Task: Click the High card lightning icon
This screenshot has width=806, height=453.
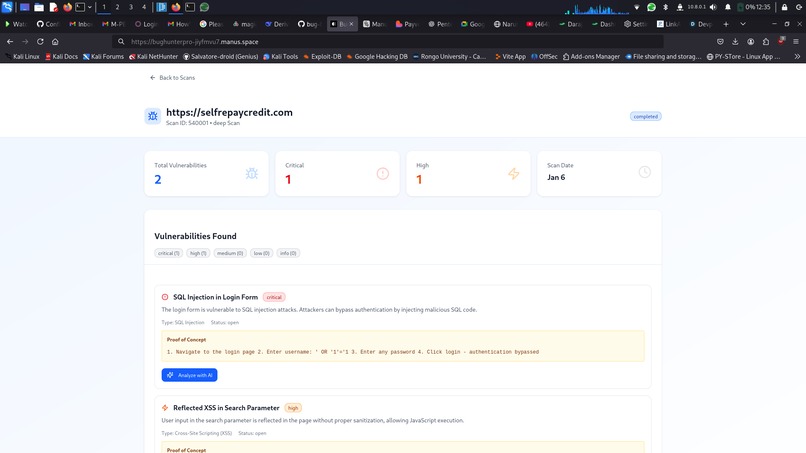Action: 514,173
